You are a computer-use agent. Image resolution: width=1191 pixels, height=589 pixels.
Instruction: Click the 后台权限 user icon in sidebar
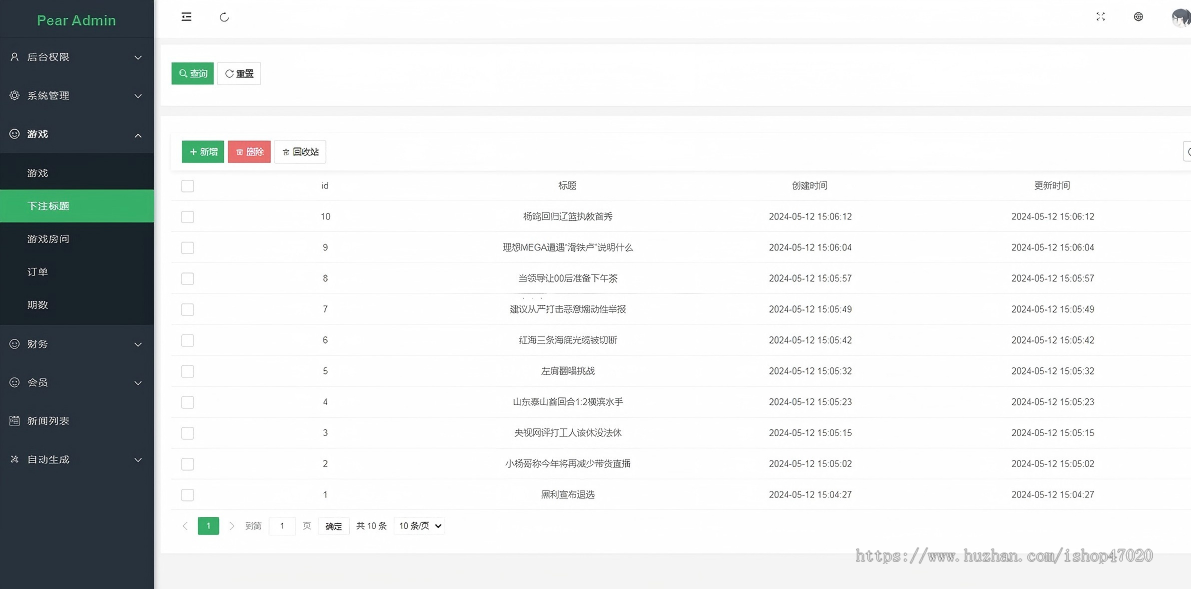[x=14, y=57]
